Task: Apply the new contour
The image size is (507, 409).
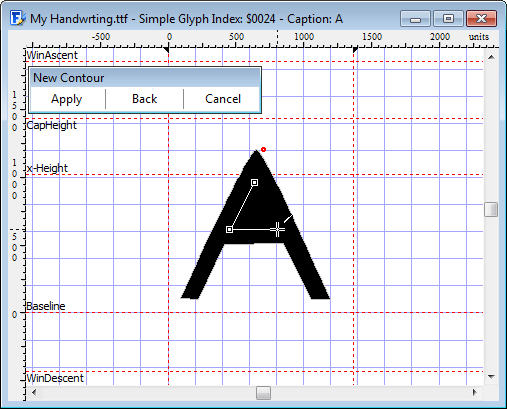Action: 67,99
